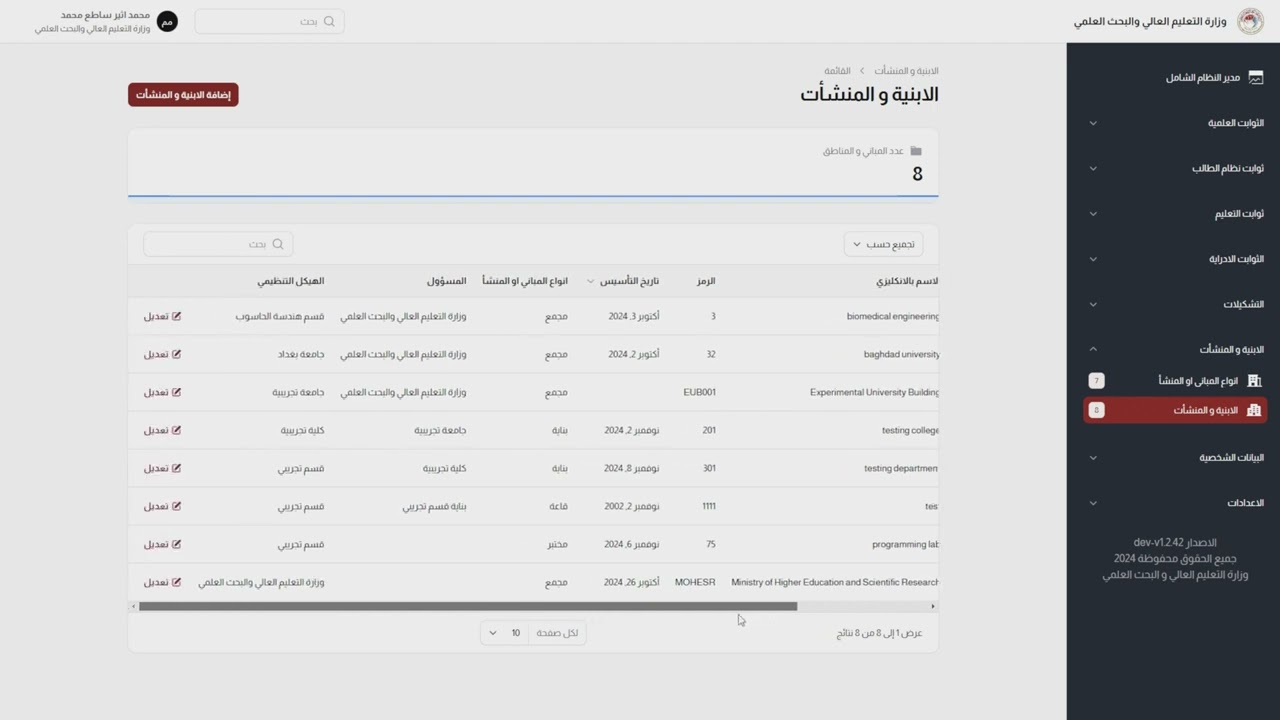Click edit pencil icon for programming lab row

(x=177, y=544)
